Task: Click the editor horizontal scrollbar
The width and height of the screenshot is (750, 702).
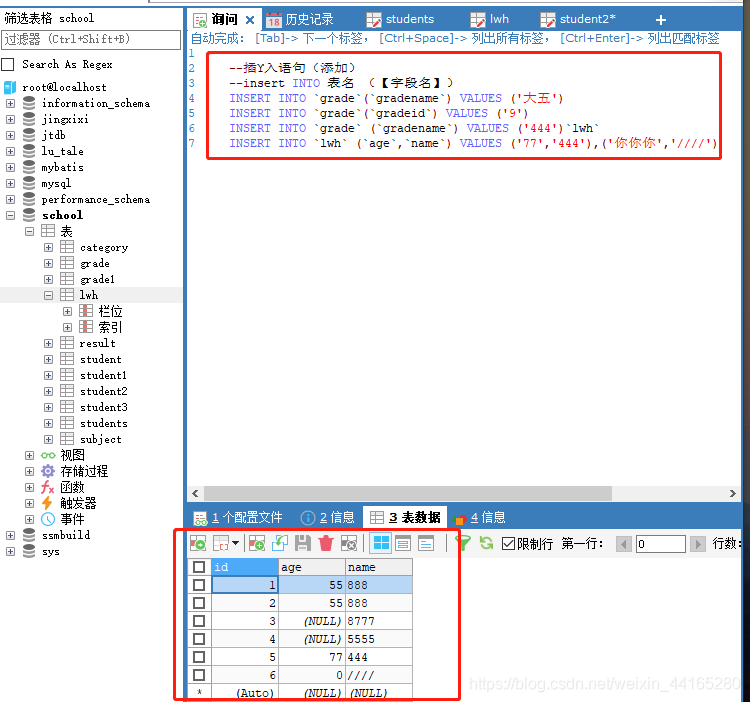Action: [x=408, y=493]
